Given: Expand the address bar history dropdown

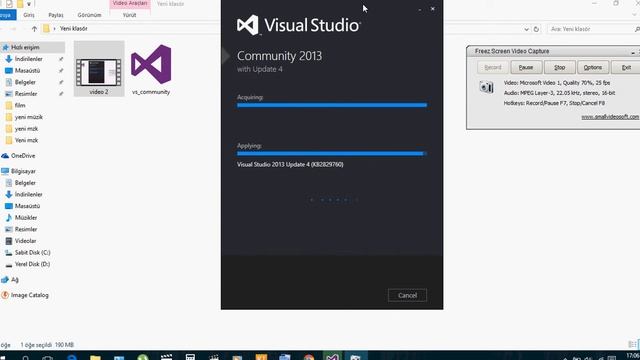Looking at the screenshot, I should pyautogui.click(x=527, y=29).
